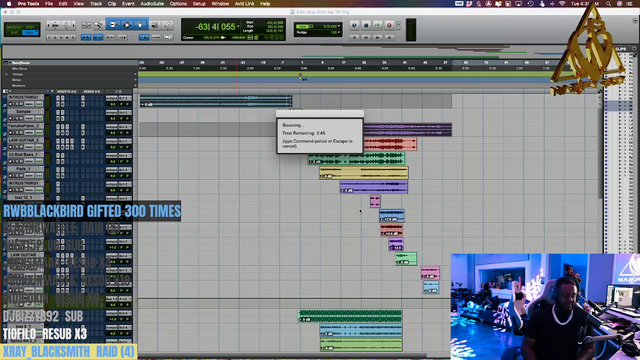Click the Go to End transport button

389,37
